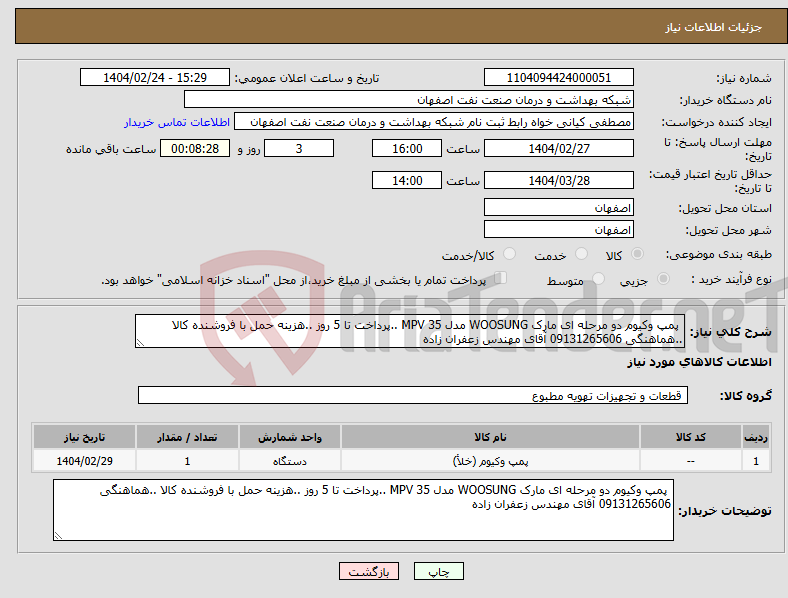Click the شهر محل تحویل label
This screenshot has height=598, width=788.
pos(729,230)
